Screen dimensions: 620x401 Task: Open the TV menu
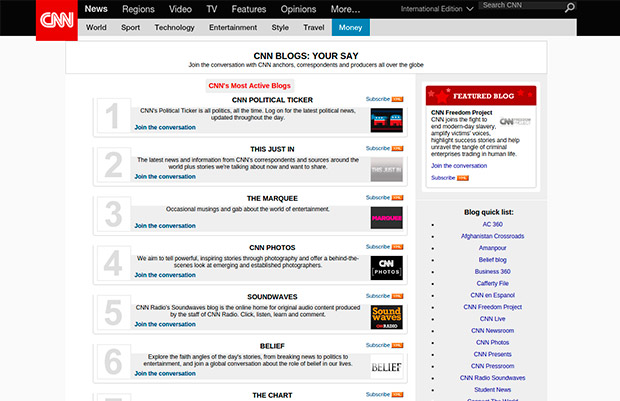click(x=212, y=9)
